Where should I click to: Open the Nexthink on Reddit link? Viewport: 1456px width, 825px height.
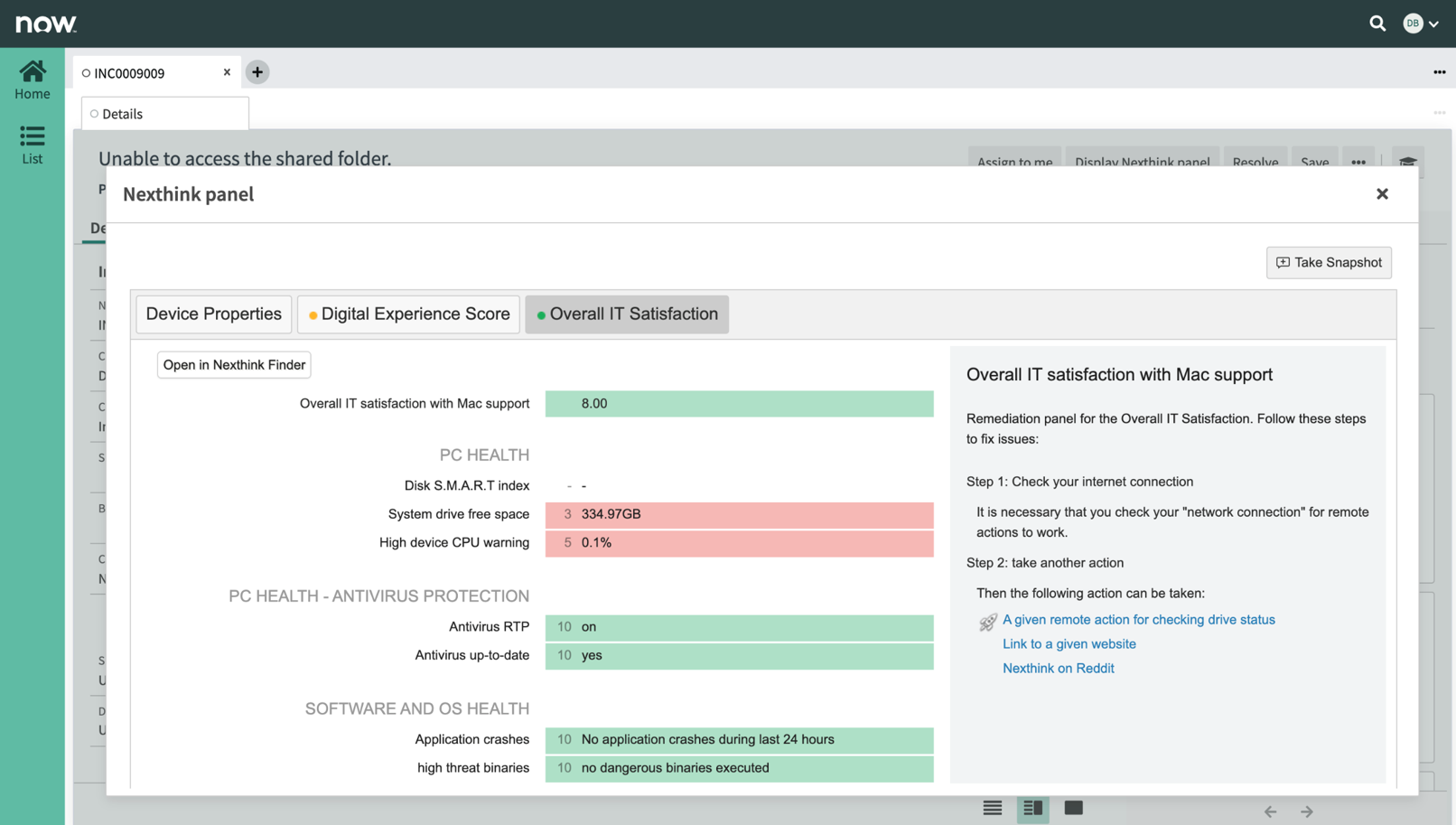pos(1058,669)
